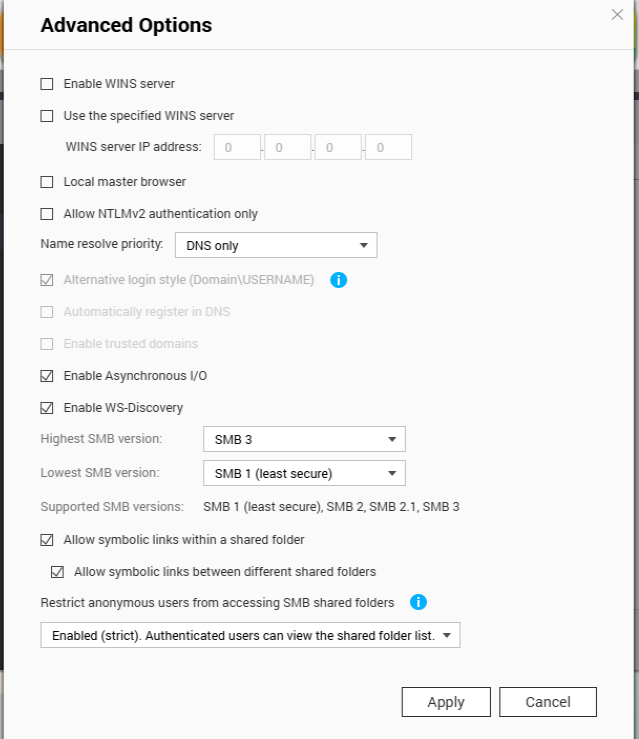This screenshot has width=639, height=739.
Task: Toggle Local master browser option
Action: click(x=47, y=182)
